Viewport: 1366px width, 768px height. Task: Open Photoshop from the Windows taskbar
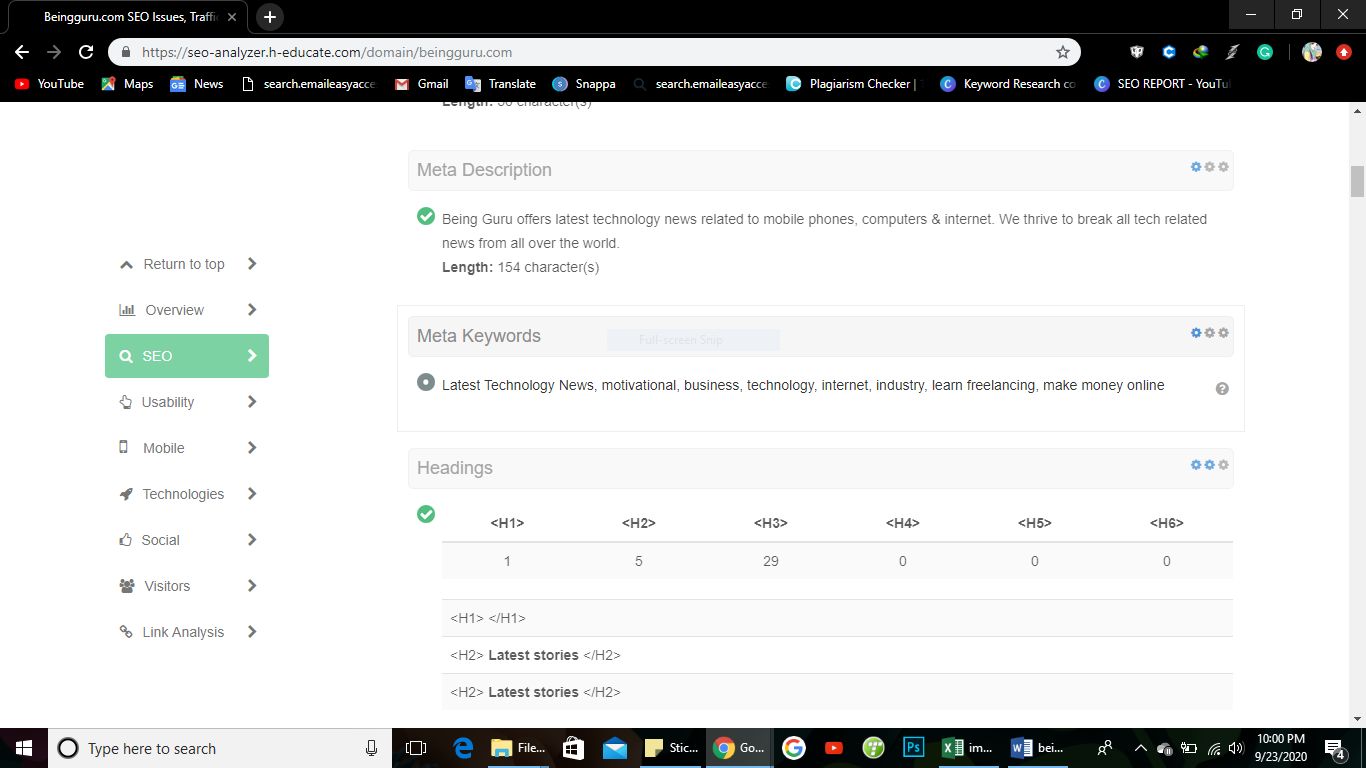tap(912, 748)
